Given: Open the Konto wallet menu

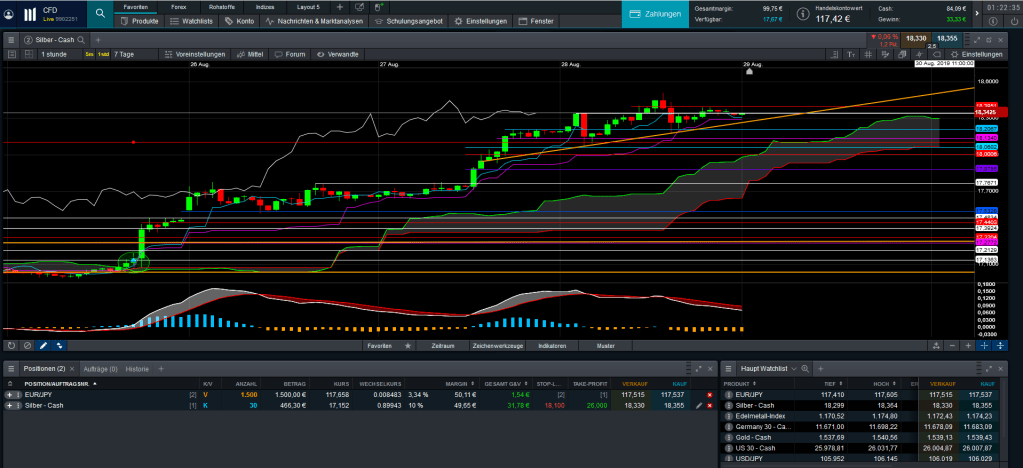Looking at the screenshot, I should pos(239,21).
